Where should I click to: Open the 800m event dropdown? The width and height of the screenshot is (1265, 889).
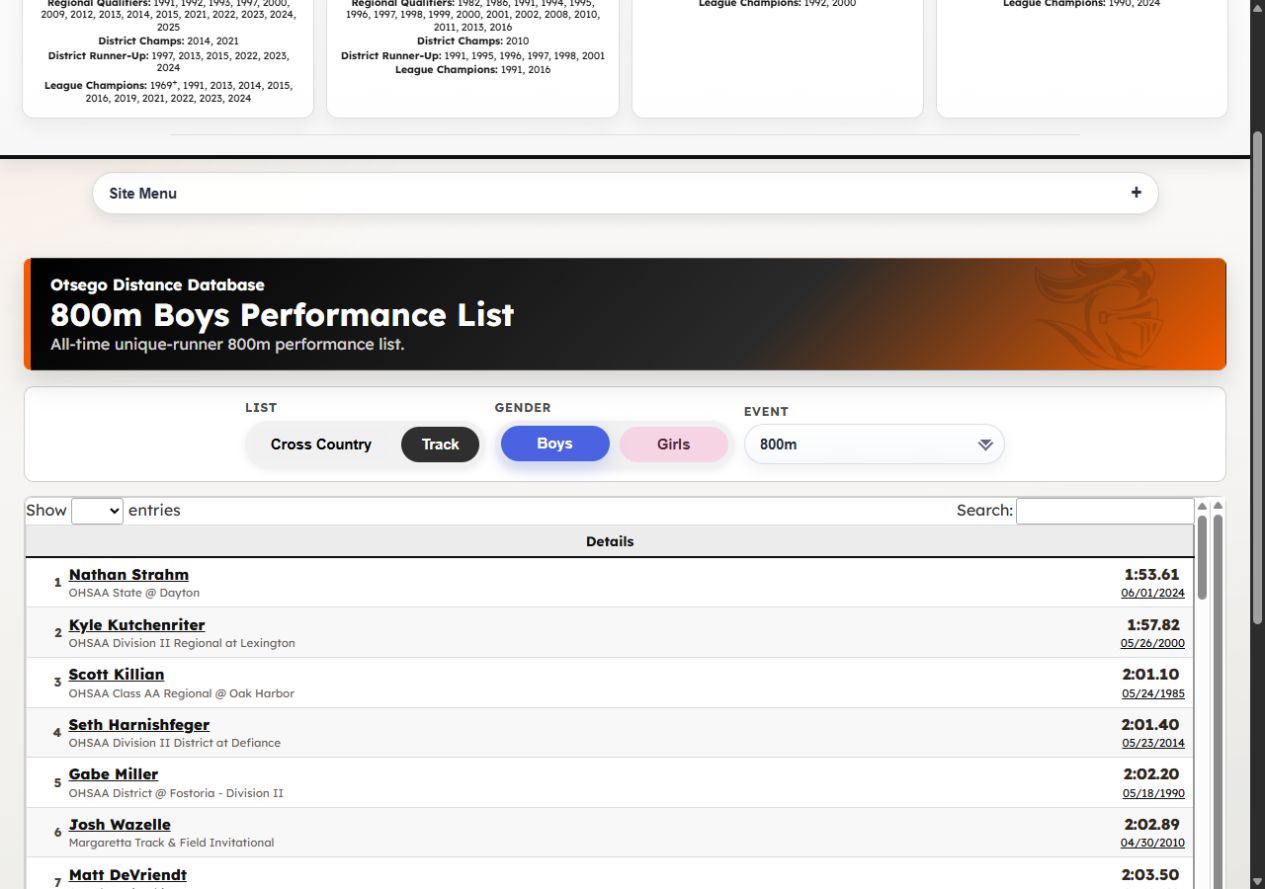coord(874,444)
